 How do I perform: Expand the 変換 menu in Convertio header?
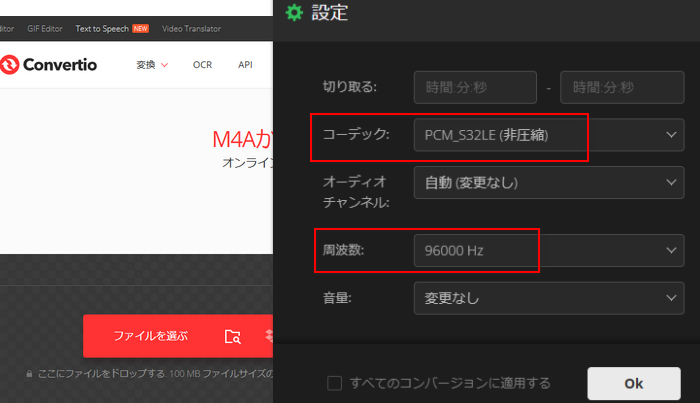tap(152, 65)
